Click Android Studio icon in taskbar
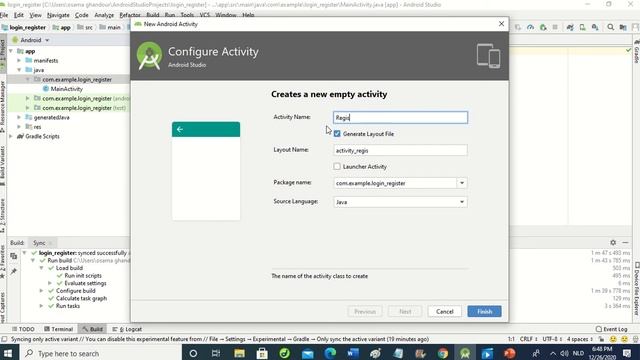The width and height of the screenshot is (640, 360). [465, 353]
